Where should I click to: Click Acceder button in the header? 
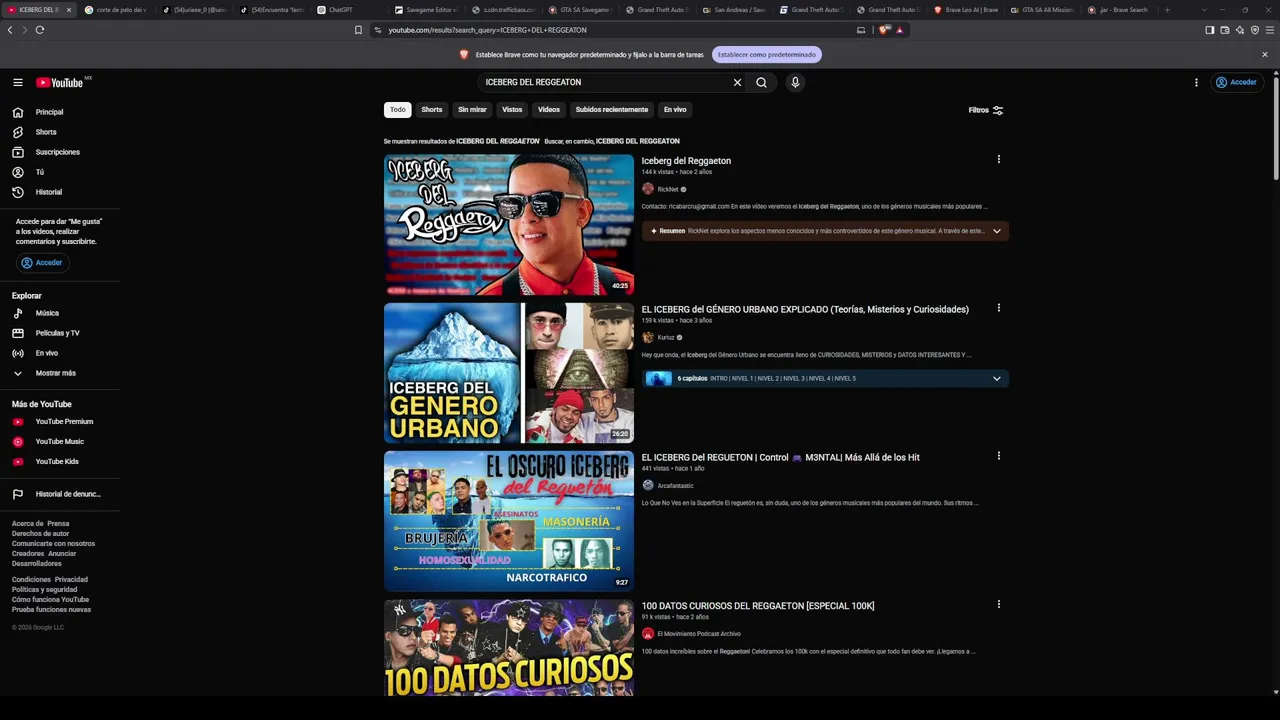click(1237, 83)
